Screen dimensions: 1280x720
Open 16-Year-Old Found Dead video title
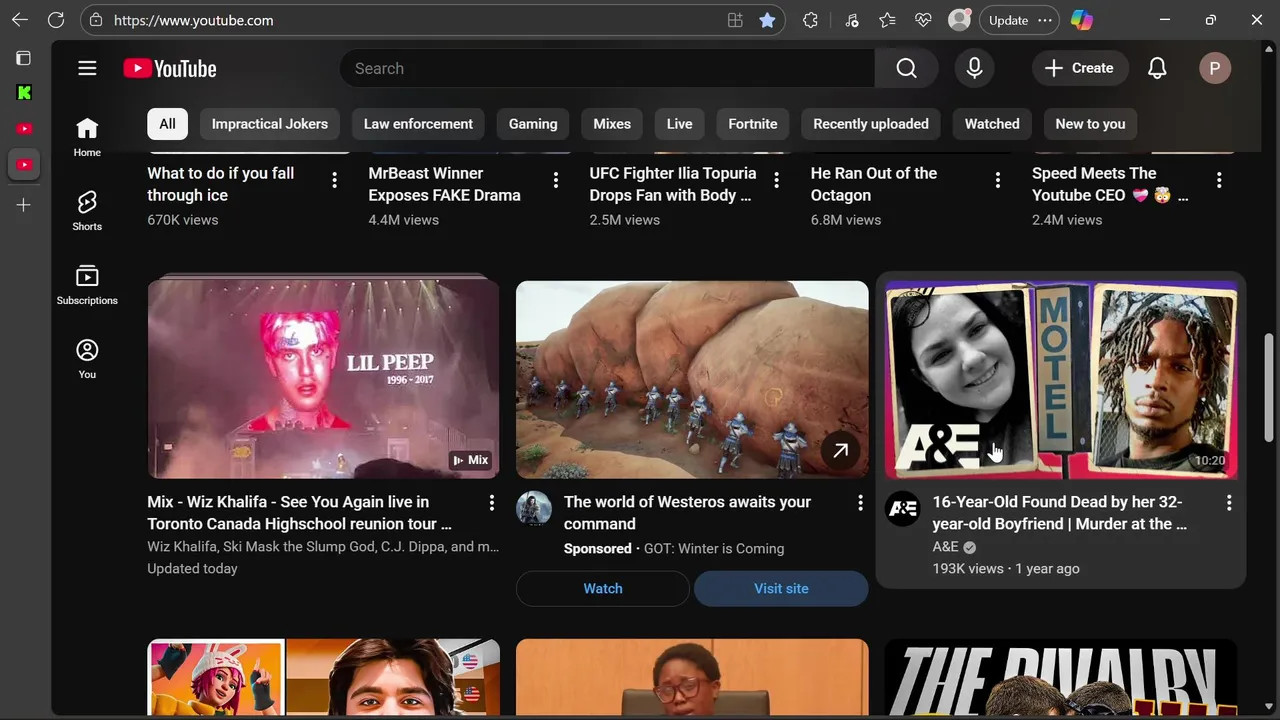tap(1060, 513)
